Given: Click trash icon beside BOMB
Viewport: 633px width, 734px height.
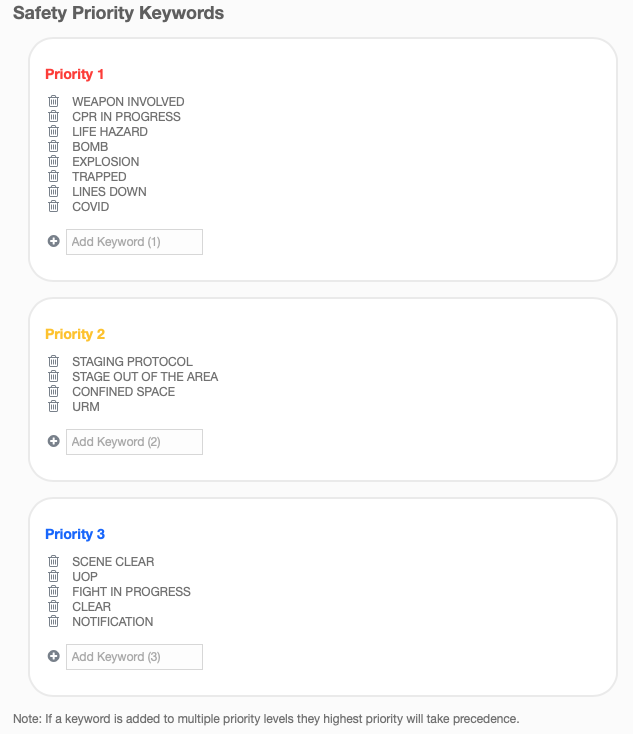Looking at the screenshot, I should [x=54, y=147].
